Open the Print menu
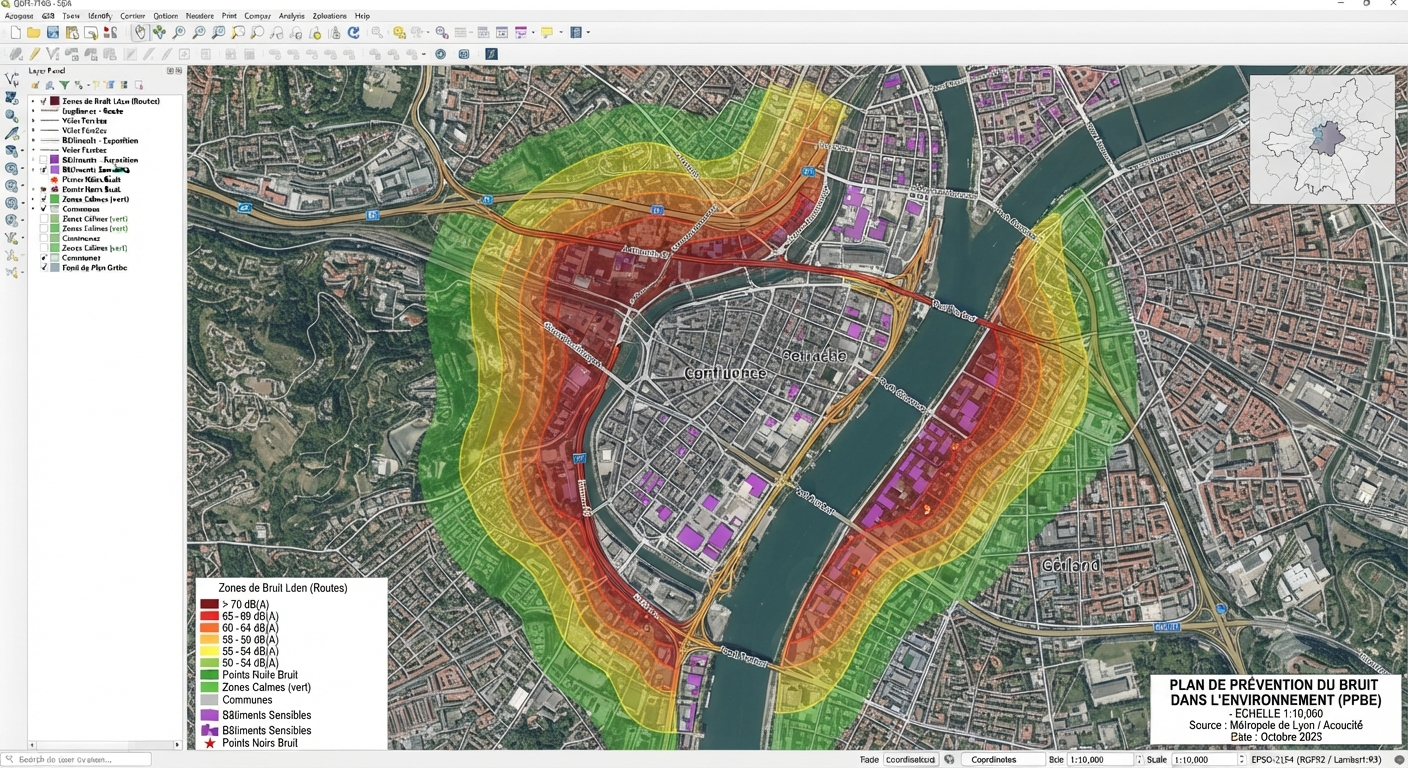The width and height of the screenshot is (1408, 768). (x=229, y=16)
